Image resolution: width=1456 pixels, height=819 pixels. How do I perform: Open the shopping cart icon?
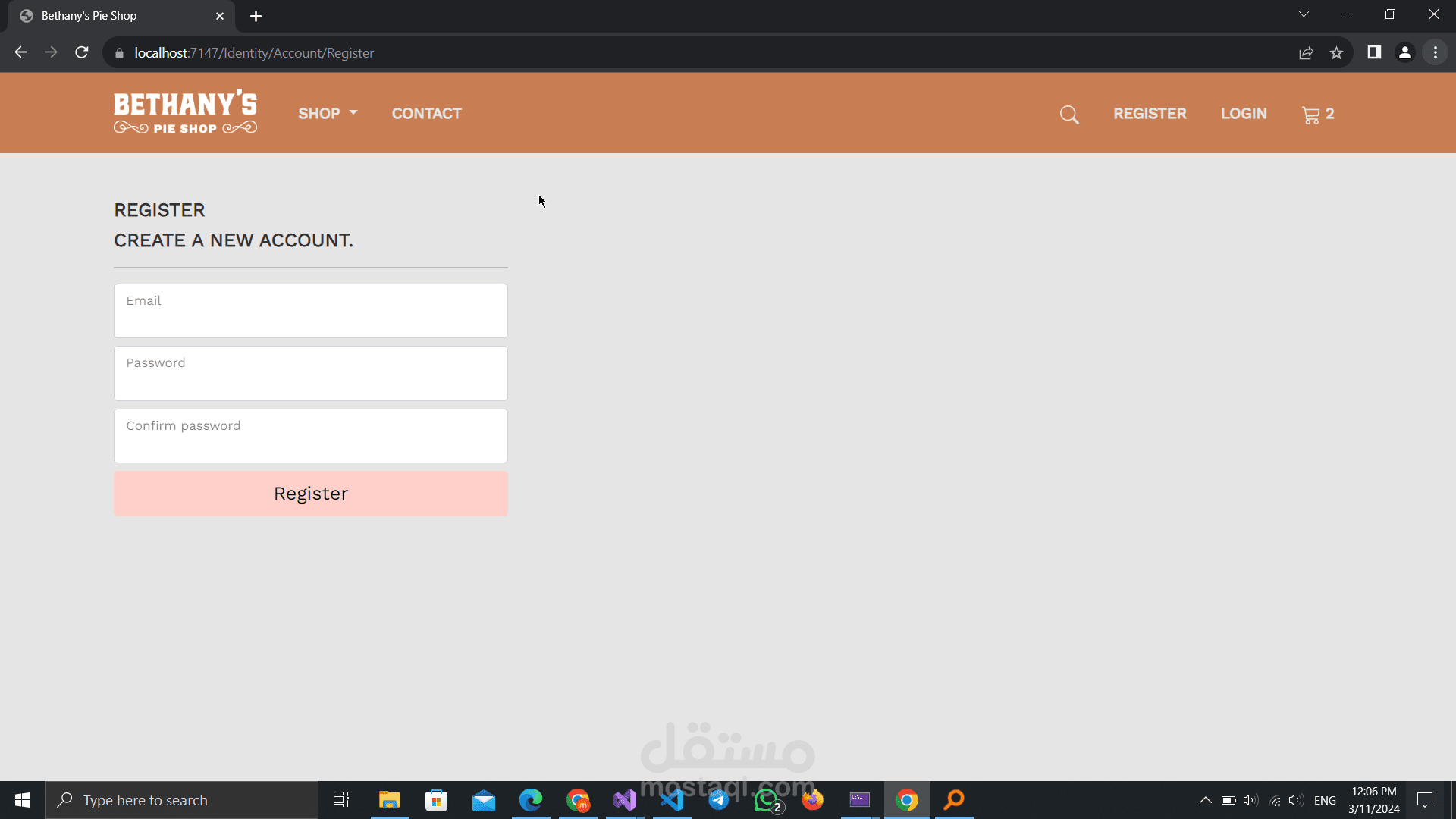(x=1311, y=115)
